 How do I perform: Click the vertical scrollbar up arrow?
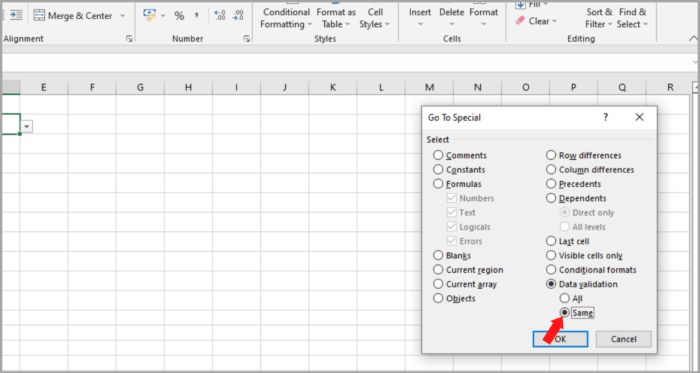(696, 87)
